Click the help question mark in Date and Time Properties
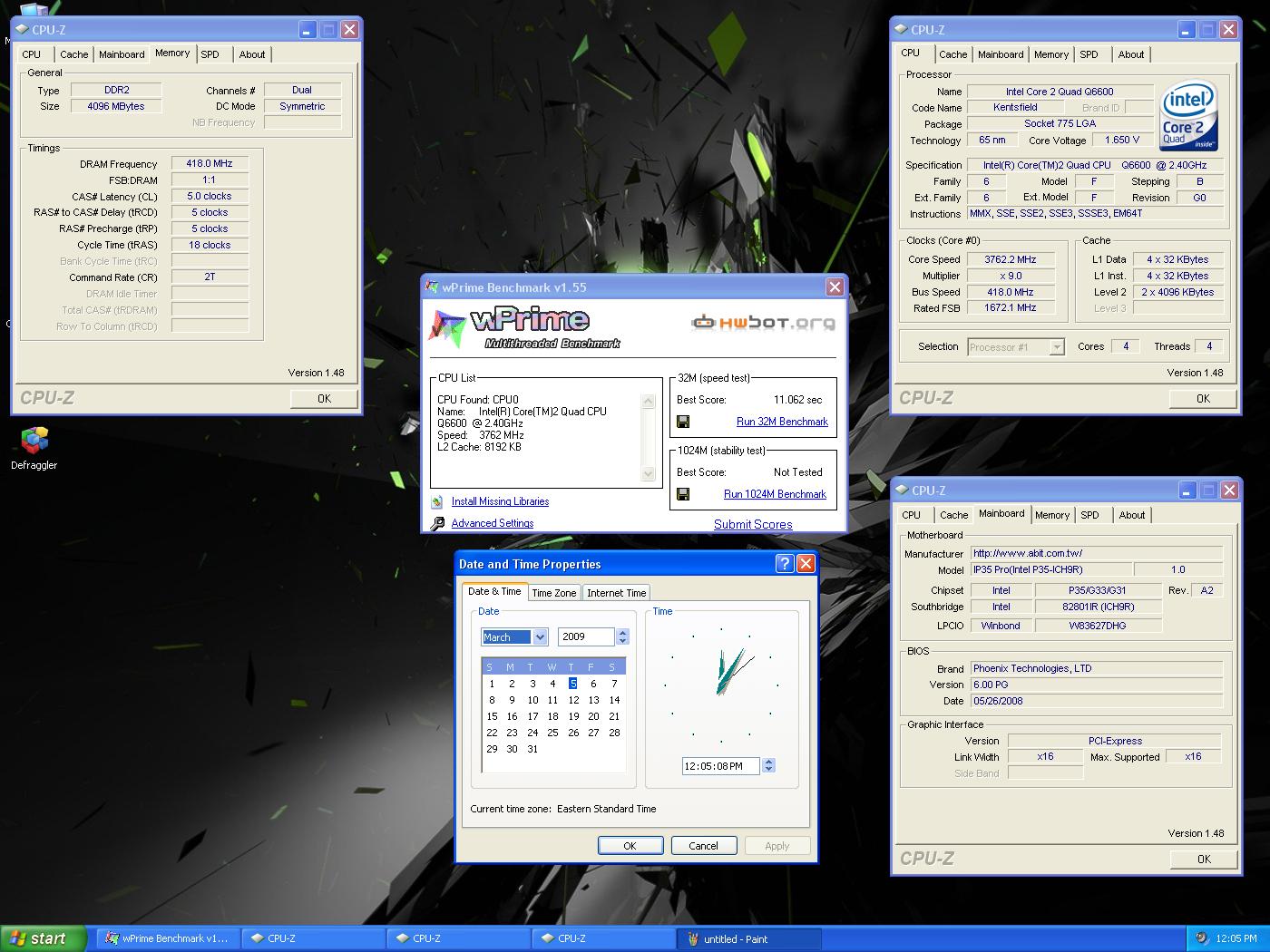 (x=785, y=564)
